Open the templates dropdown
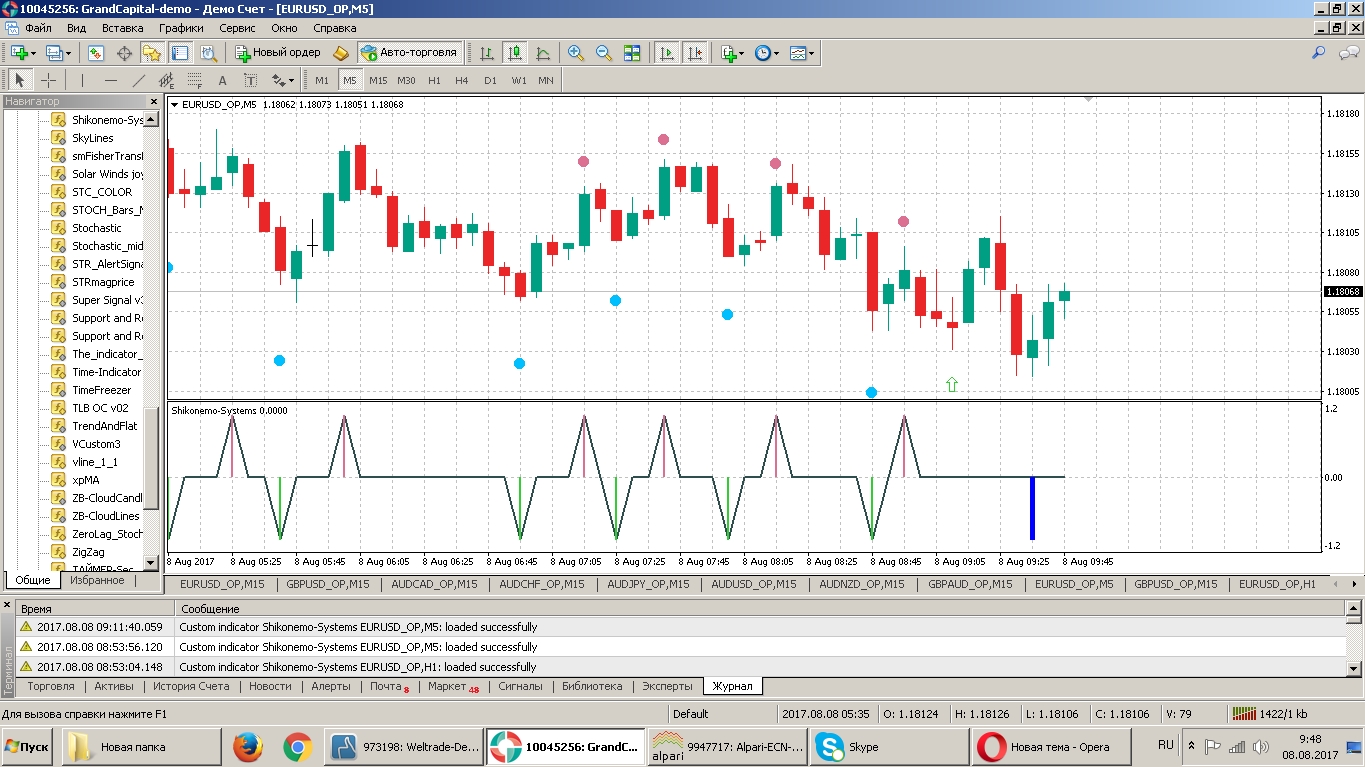 802,53
